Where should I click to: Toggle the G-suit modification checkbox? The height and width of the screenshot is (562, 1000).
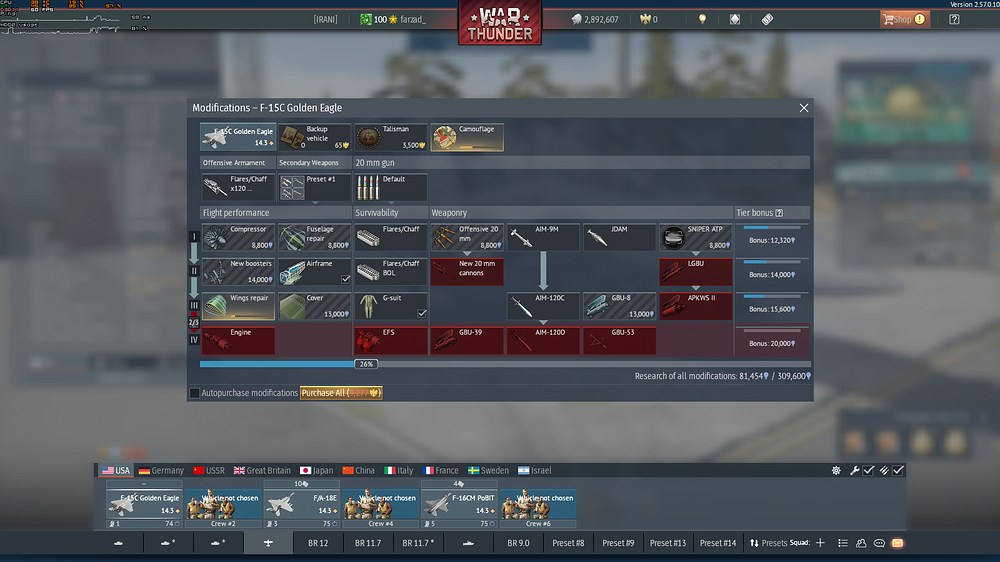point(422,313)
